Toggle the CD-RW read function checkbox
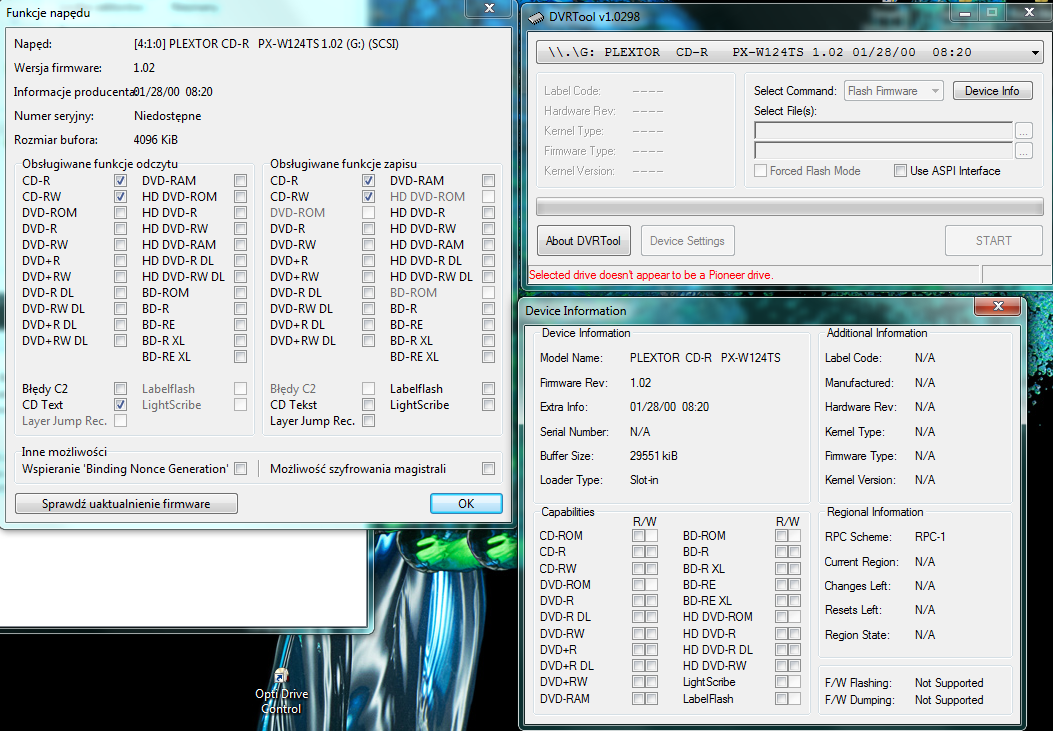The image size is (1053, 731). click(120, 197)
